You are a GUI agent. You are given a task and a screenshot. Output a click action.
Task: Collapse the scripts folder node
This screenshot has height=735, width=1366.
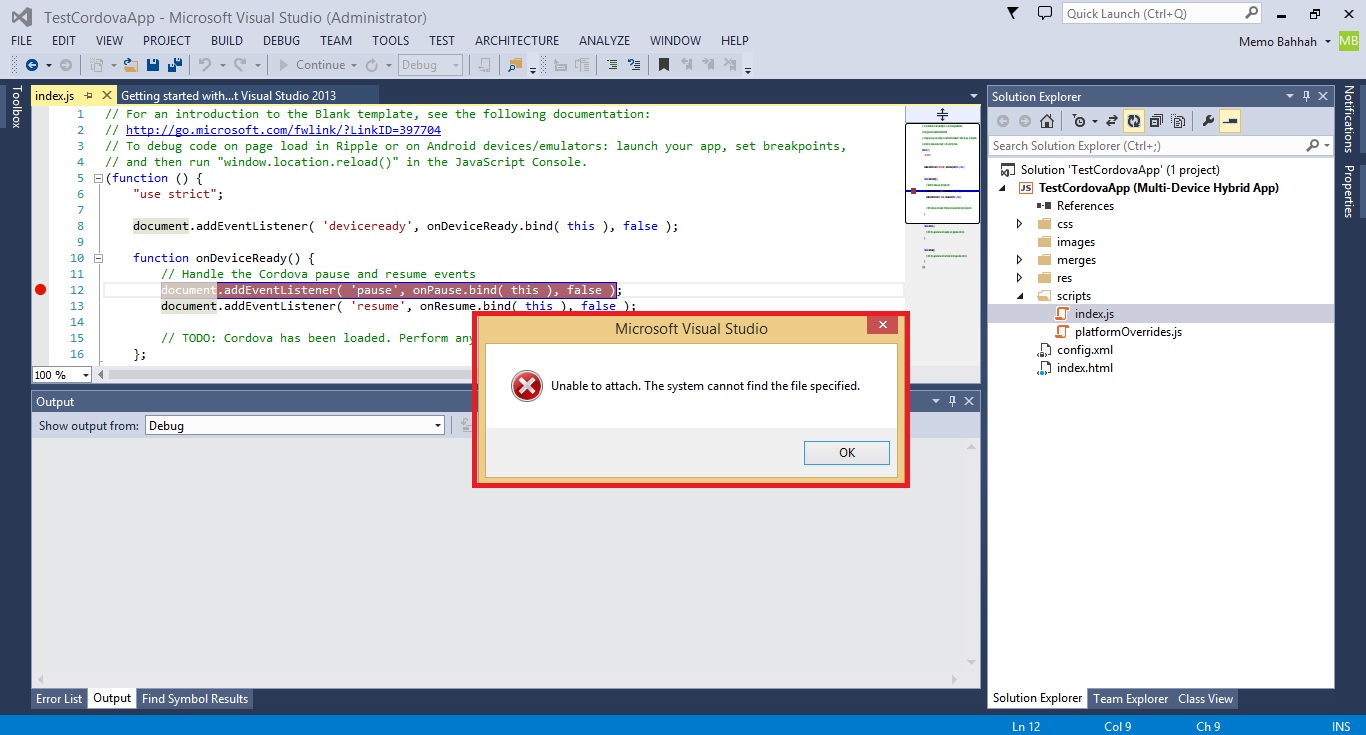tap(1020, 296)
